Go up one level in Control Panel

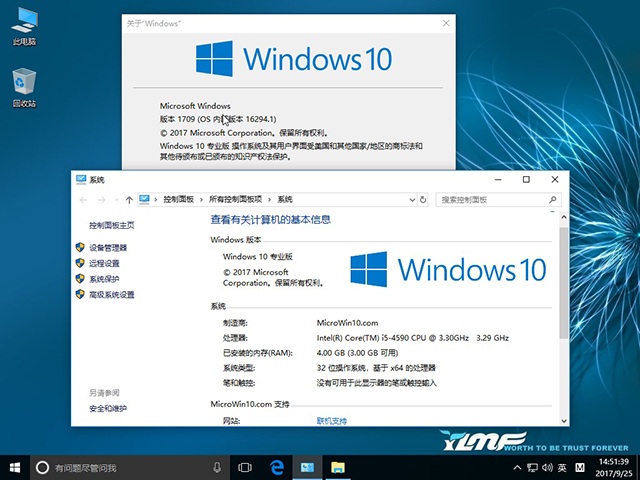tap(129, 200)
